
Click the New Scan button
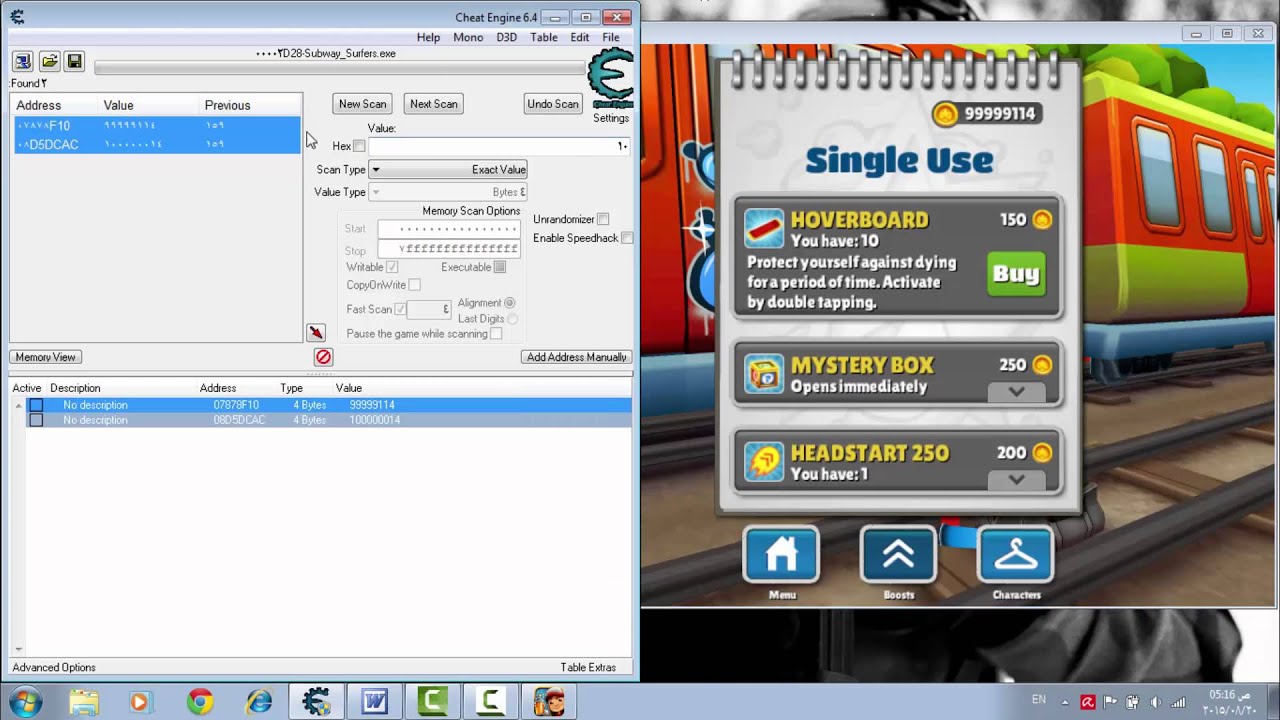click(x=362, y=104)
